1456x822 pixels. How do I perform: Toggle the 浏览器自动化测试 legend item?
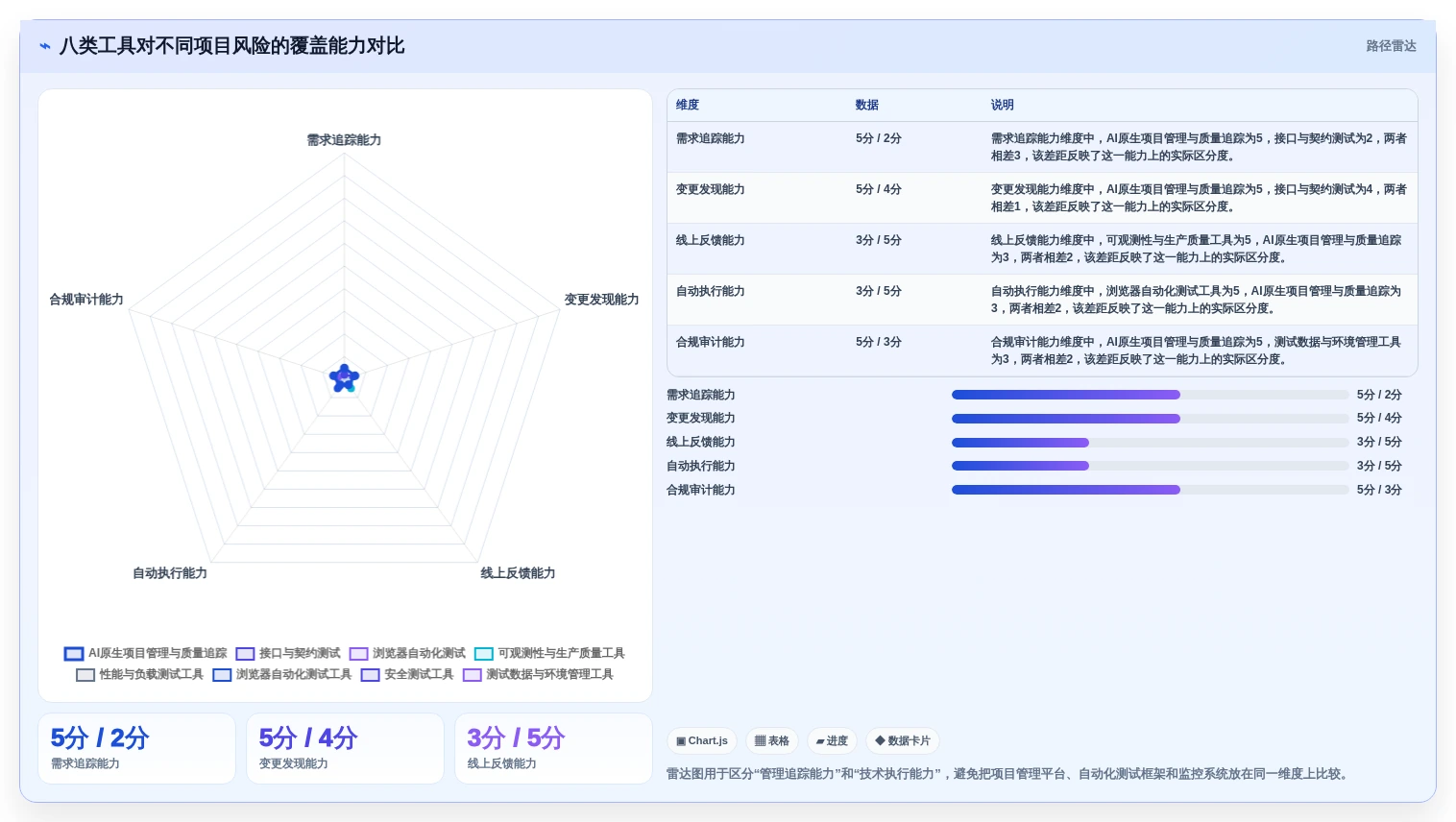[x=407, y=653]
